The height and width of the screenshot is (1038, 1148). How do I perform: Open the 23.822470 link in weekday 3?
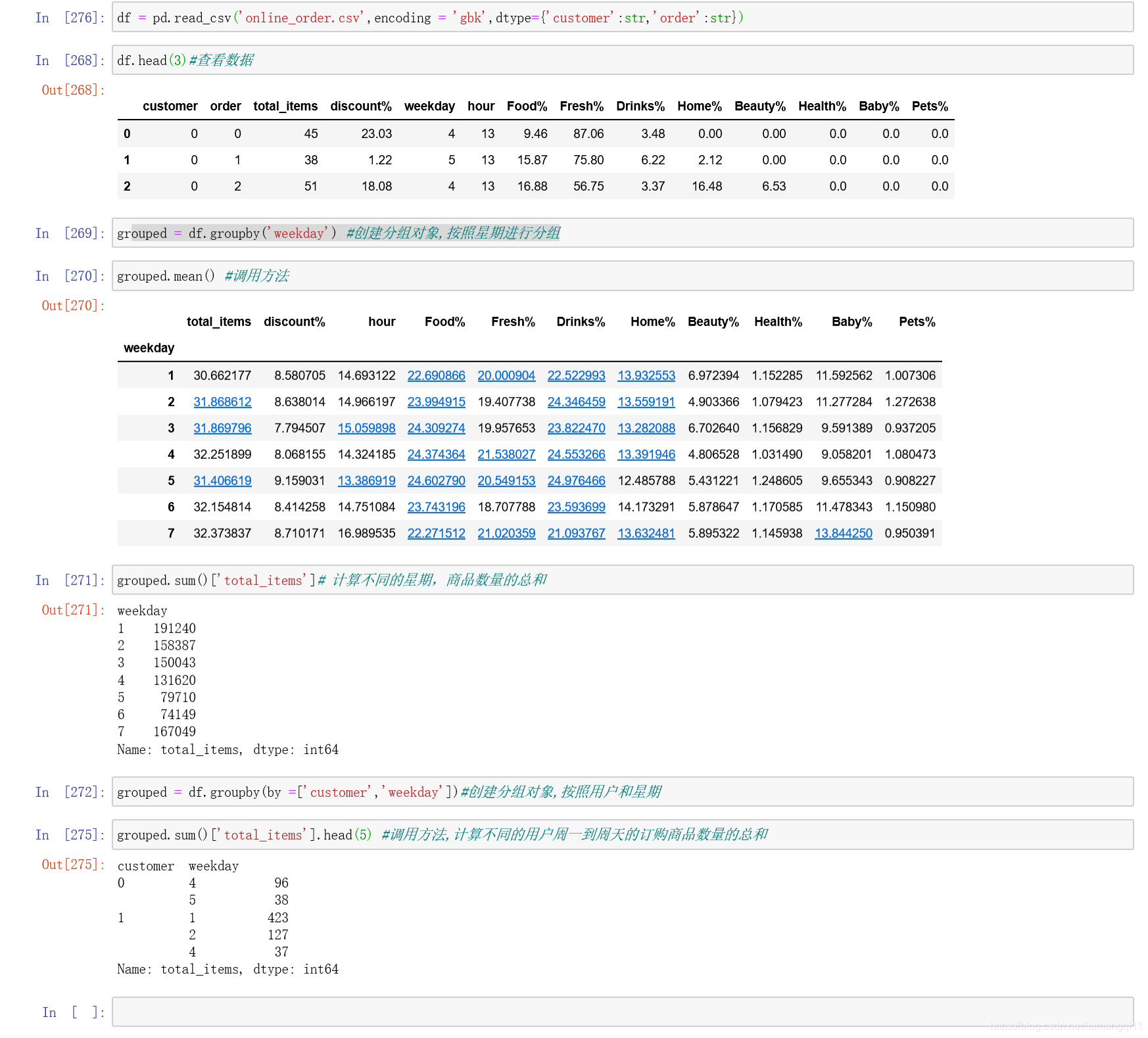pyautogui.click(x=576, y=428)
